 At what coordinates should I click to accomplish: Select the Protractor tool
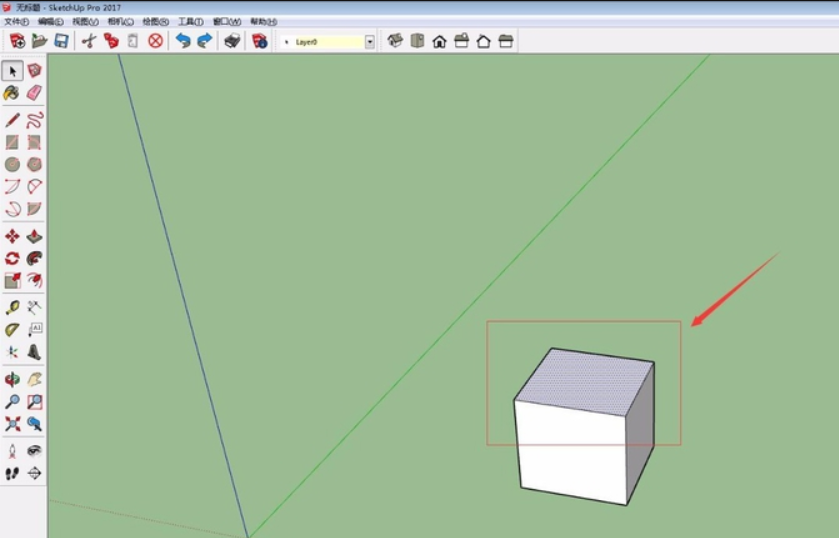[x=12, y=330]
